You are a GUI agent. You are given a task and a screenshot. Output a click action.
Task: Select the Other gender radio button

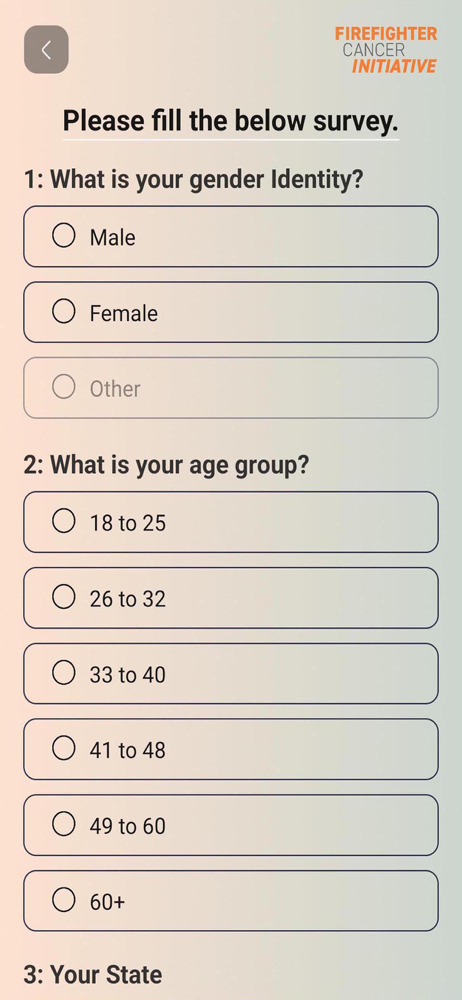tap(64, 386)
